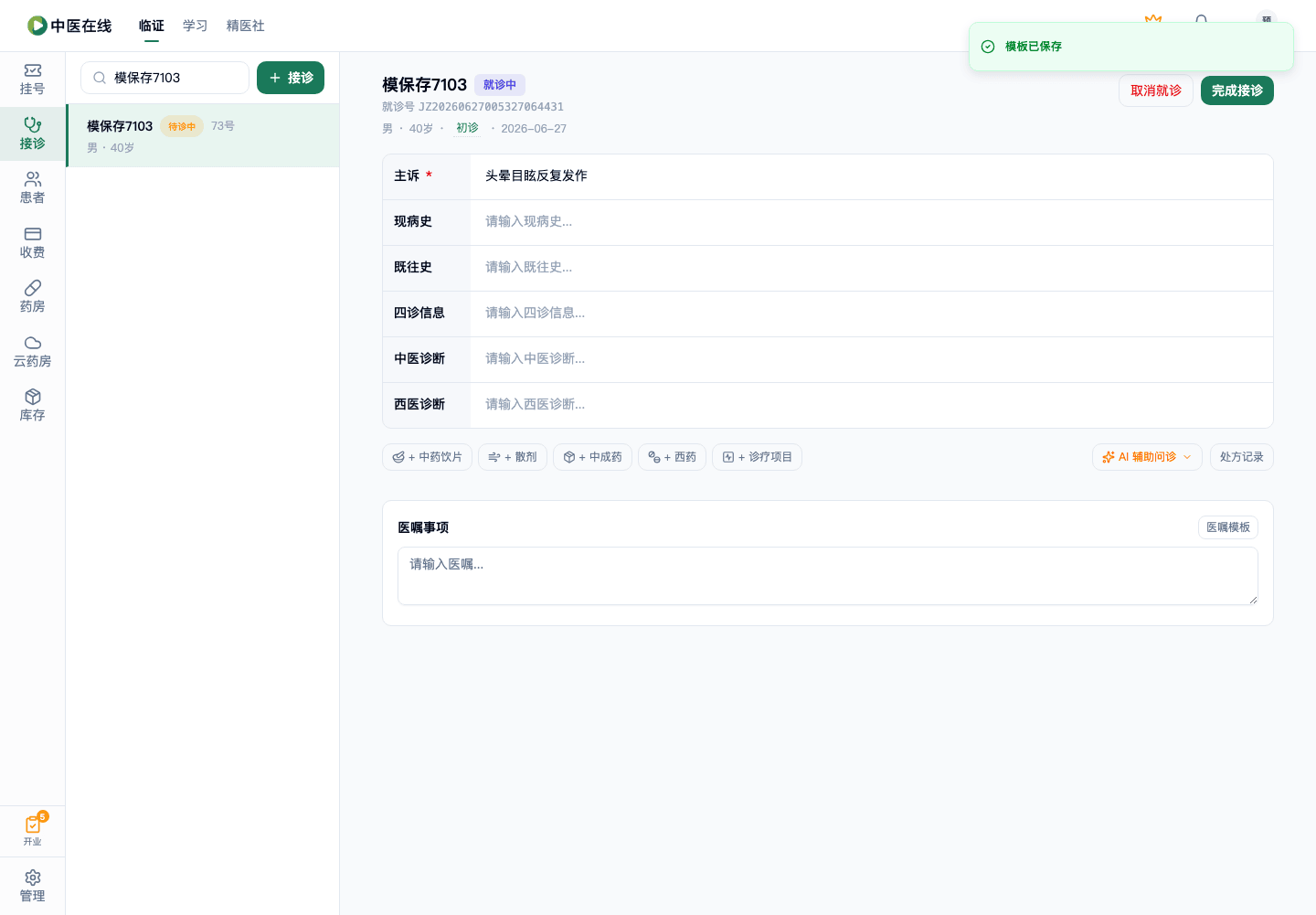
Task: Open the 挂号 registration sidebar icon
Action: pos(33,70)
